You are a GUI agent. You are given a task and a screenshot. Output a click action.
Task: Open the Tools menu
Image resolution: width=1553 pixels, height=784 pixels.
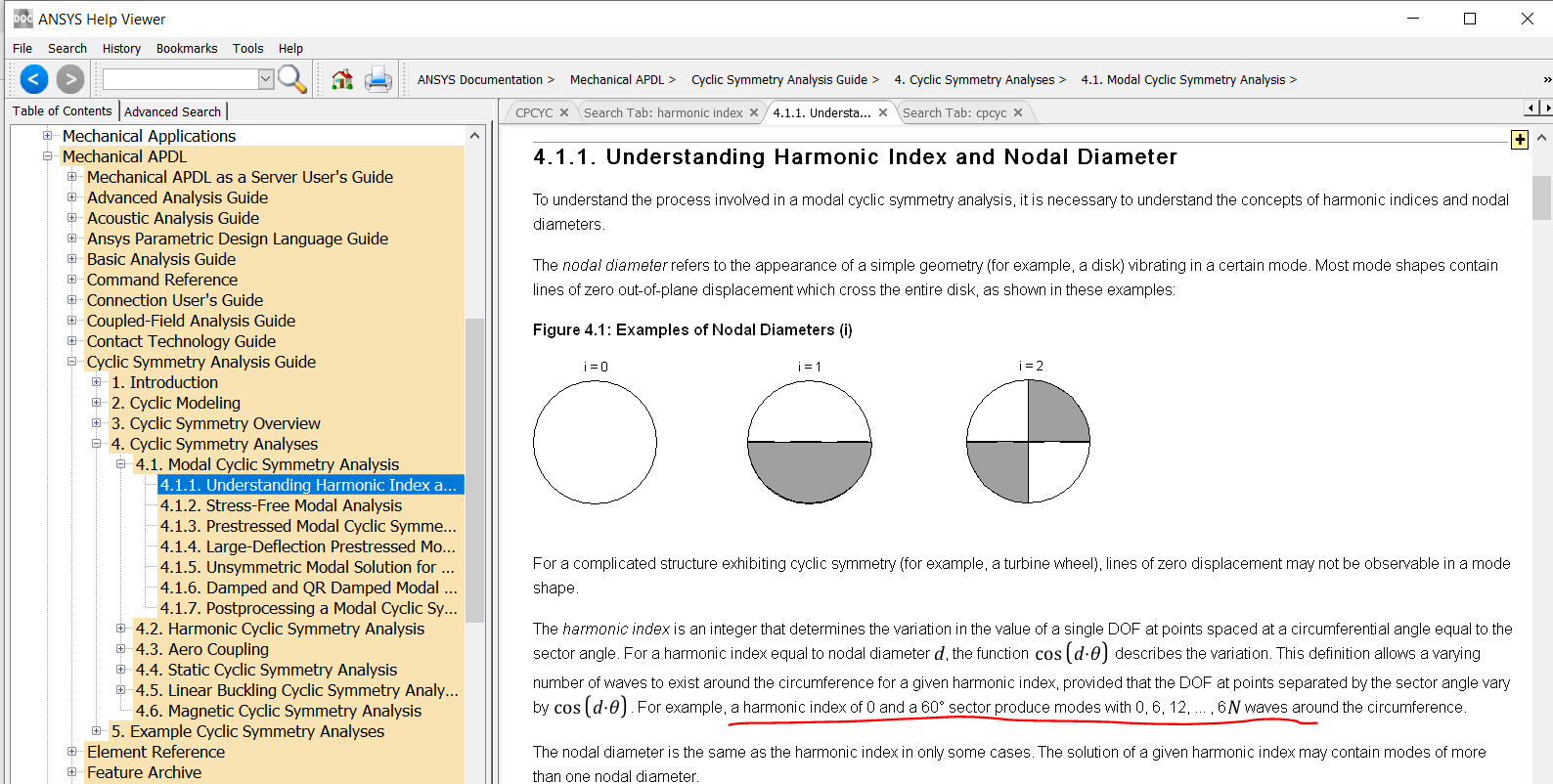point(247,48)
